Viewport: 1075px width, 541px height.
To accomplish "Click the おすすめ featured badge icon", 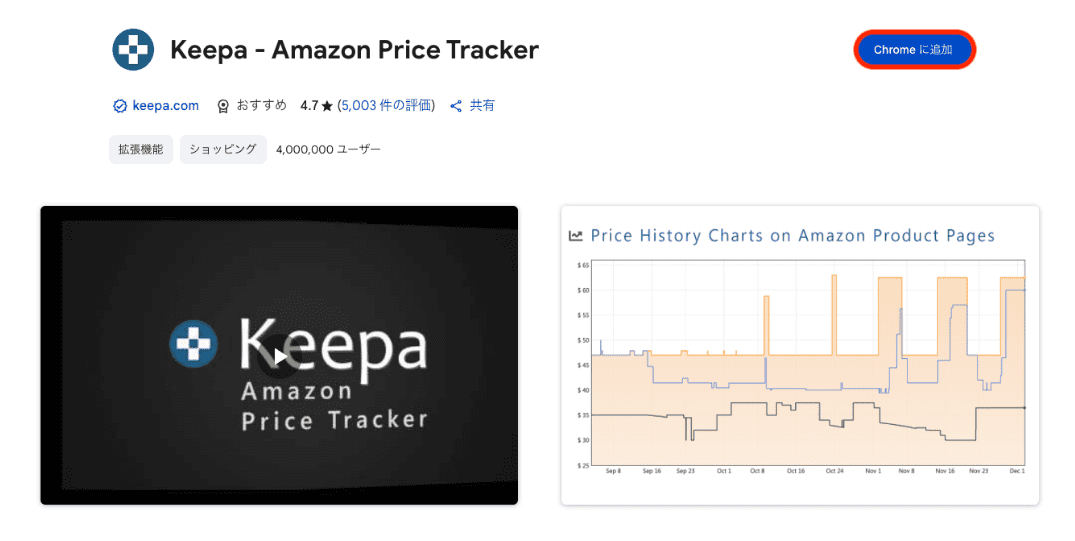I will [x=223, y=106].
